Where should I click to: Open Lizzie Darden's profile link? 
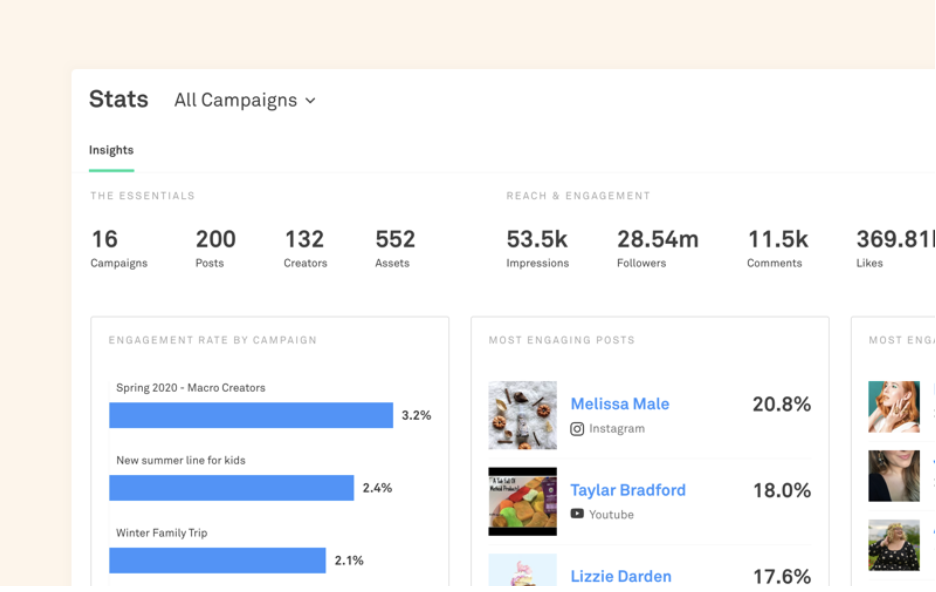pyautogui.click(x=620, y=576)
